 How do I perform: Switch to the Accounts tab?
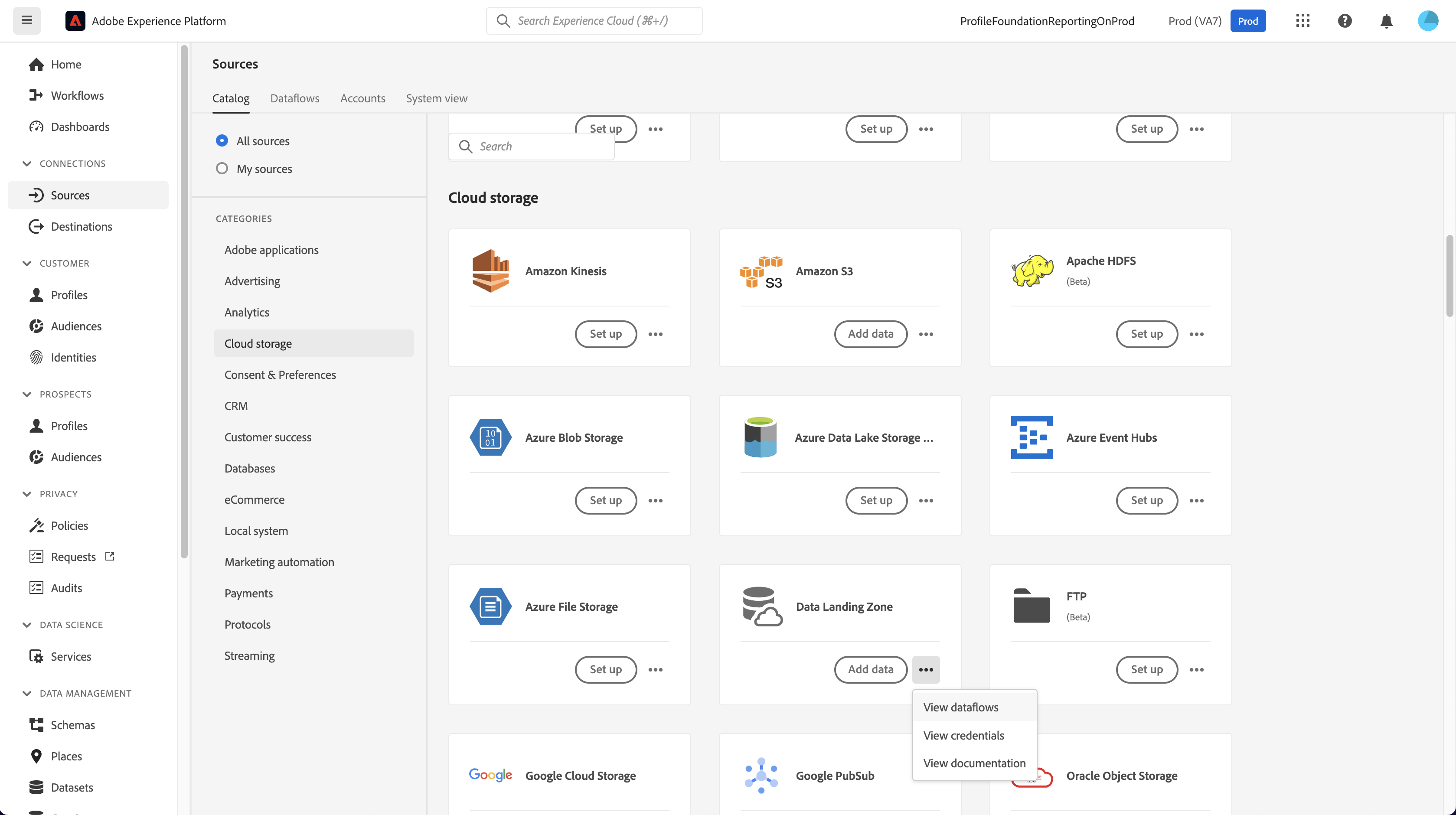[x=362, y=98]
